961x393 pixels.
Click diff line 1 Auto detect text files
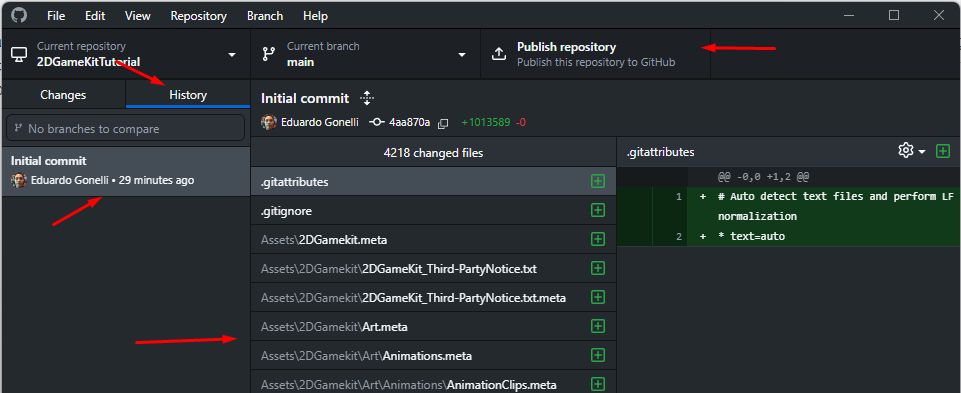789,207
